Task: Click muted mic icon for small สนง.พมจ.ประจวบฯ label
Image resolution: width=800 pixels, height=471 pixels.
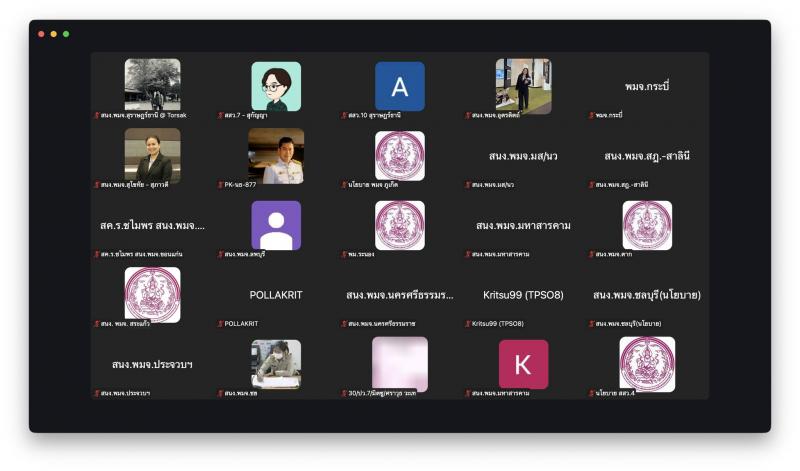Action: coord(96,393)
